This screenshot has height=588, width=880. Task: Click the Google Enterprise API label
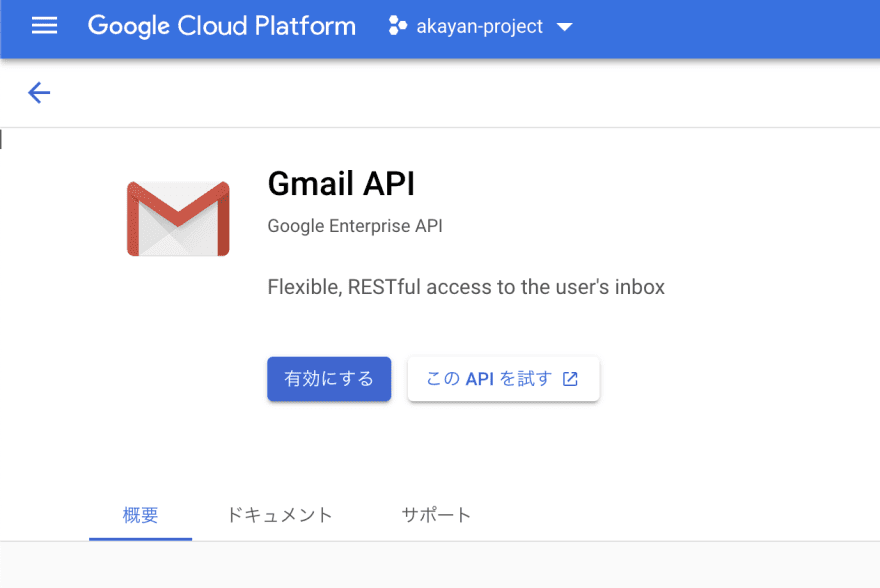355,226
